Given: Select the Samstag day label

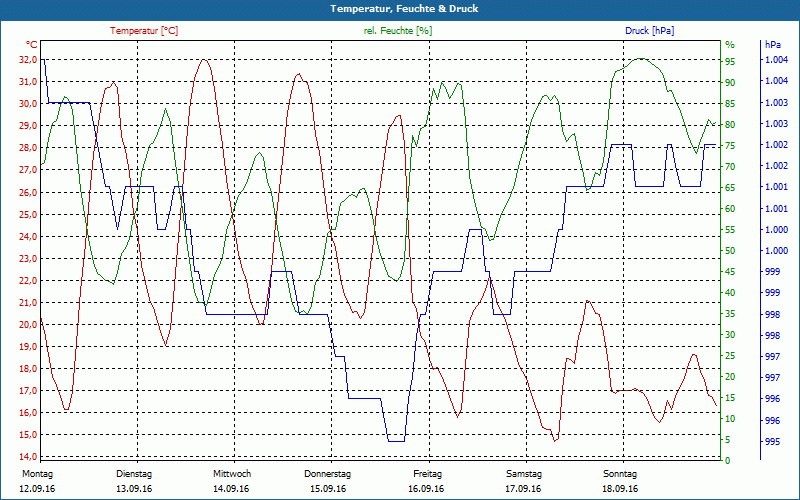Looking at the screenshot, I should (524, 474).
